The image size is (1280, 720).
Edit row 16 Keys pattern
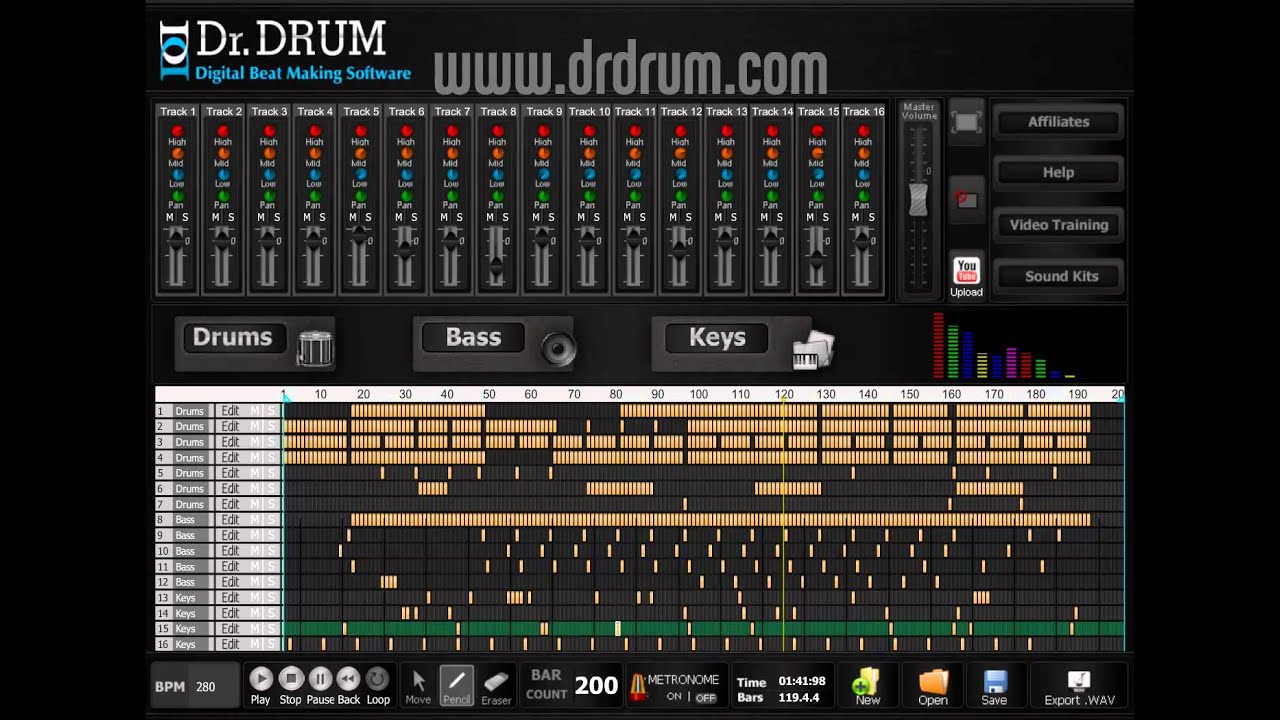point(230,645)
